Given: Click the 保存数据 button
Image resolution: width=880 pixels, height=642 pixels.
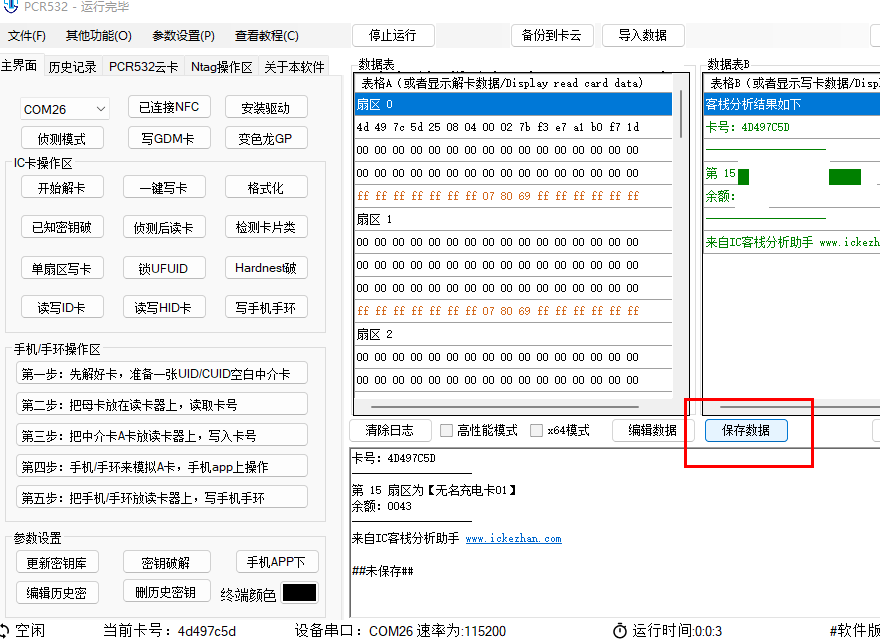Looking at the screenshot, I should point(745,430).
